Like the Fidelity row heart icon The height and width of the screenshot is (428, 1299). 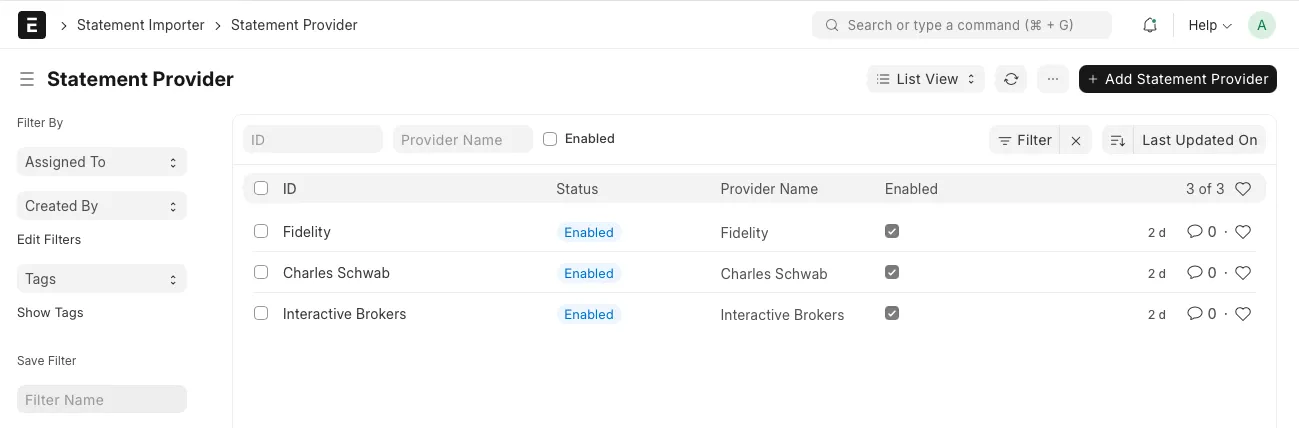[x=1243, y=232]
